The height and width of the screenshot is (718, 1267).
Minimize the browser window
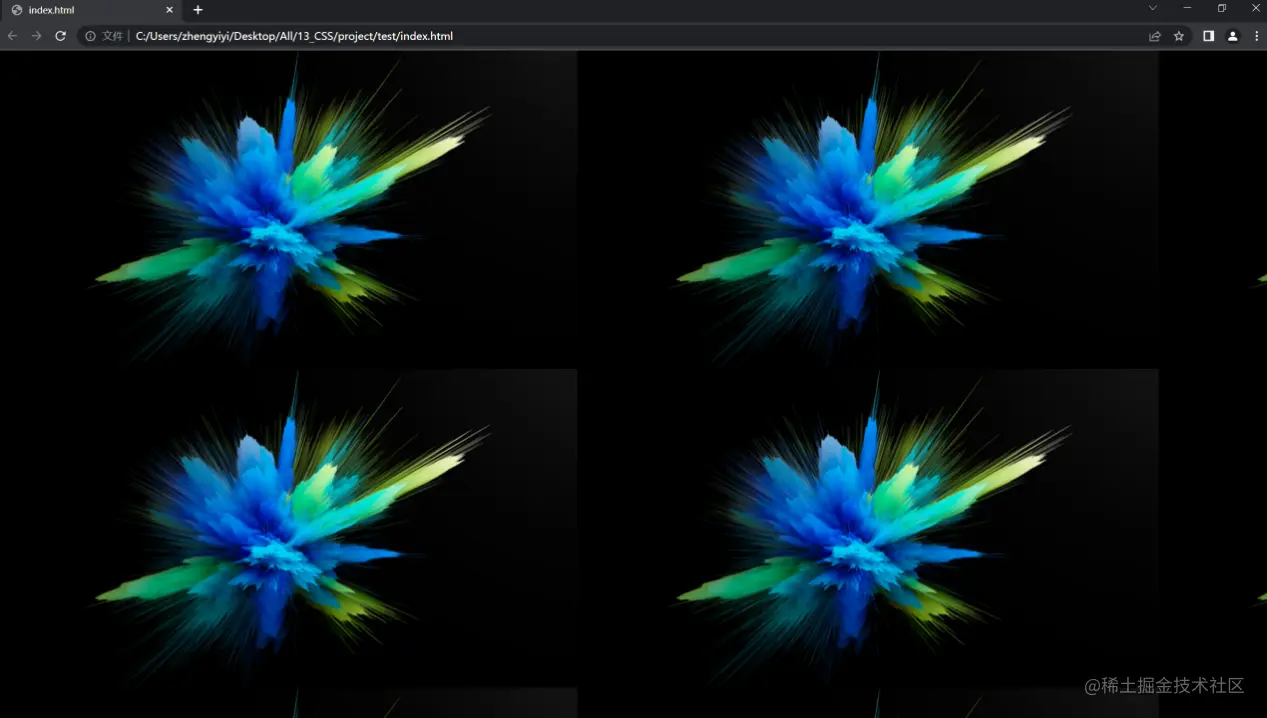(1187, 8)
